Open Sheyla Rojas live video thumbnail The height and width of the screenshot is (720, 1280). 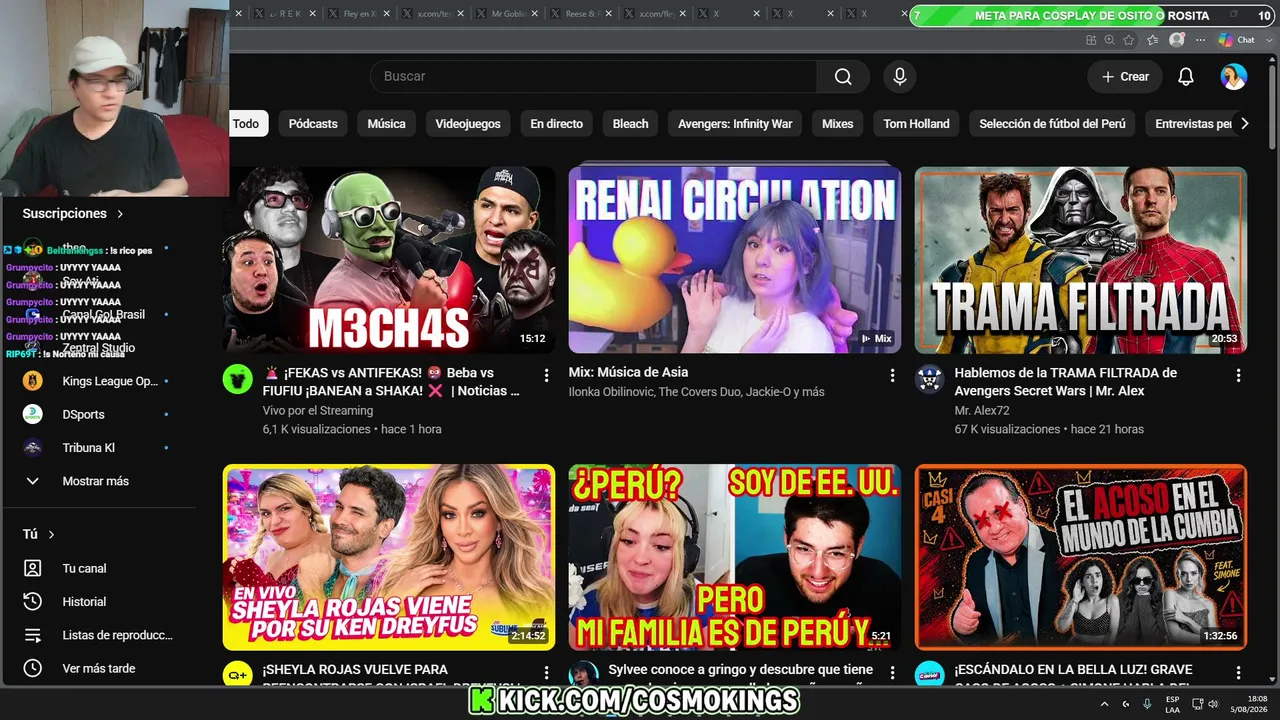389,557
